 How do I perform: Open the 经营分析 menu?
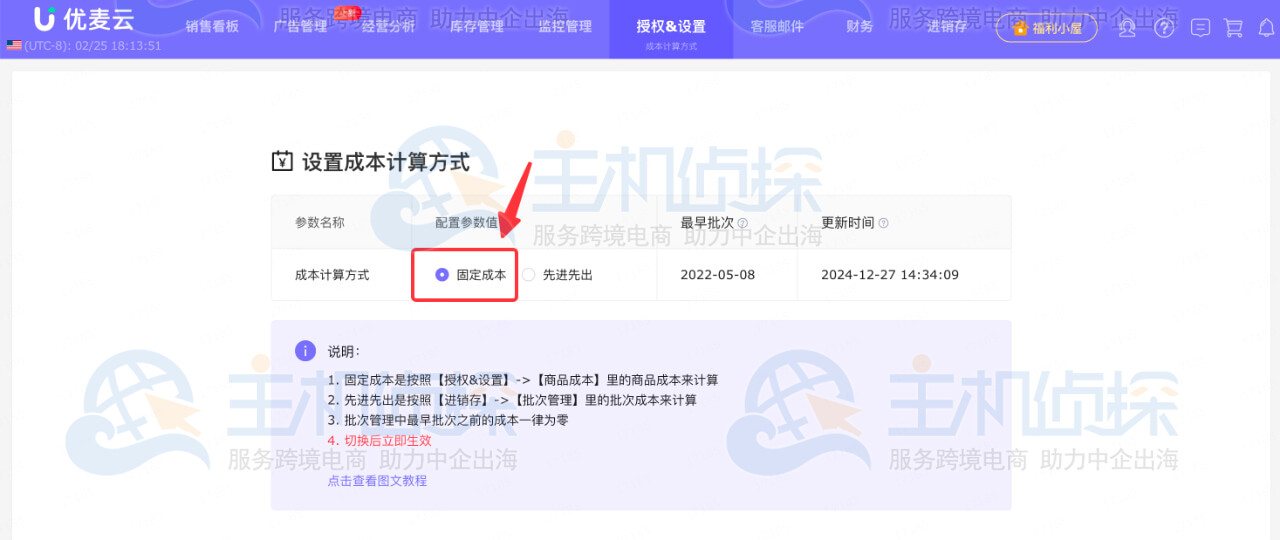(x=388, y=27)
